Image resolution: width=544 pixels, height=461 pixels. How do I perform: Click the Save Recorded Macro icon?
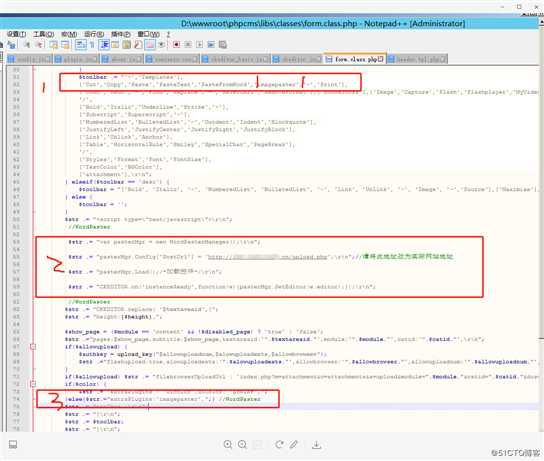pyautogui.click(x=223, y=44)
